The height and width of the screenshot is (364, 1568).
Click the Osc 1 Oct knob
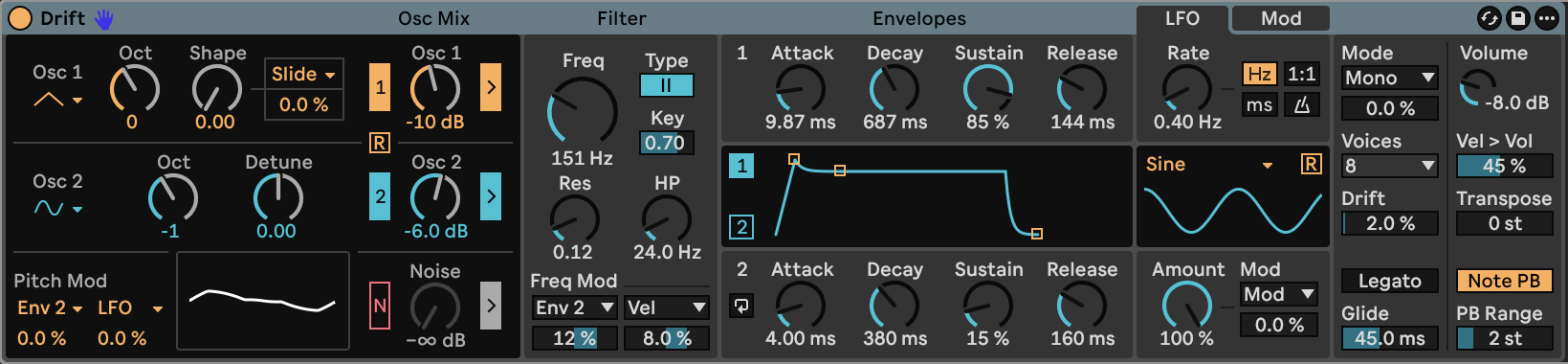pyautogui.click(x=134, y=89)
